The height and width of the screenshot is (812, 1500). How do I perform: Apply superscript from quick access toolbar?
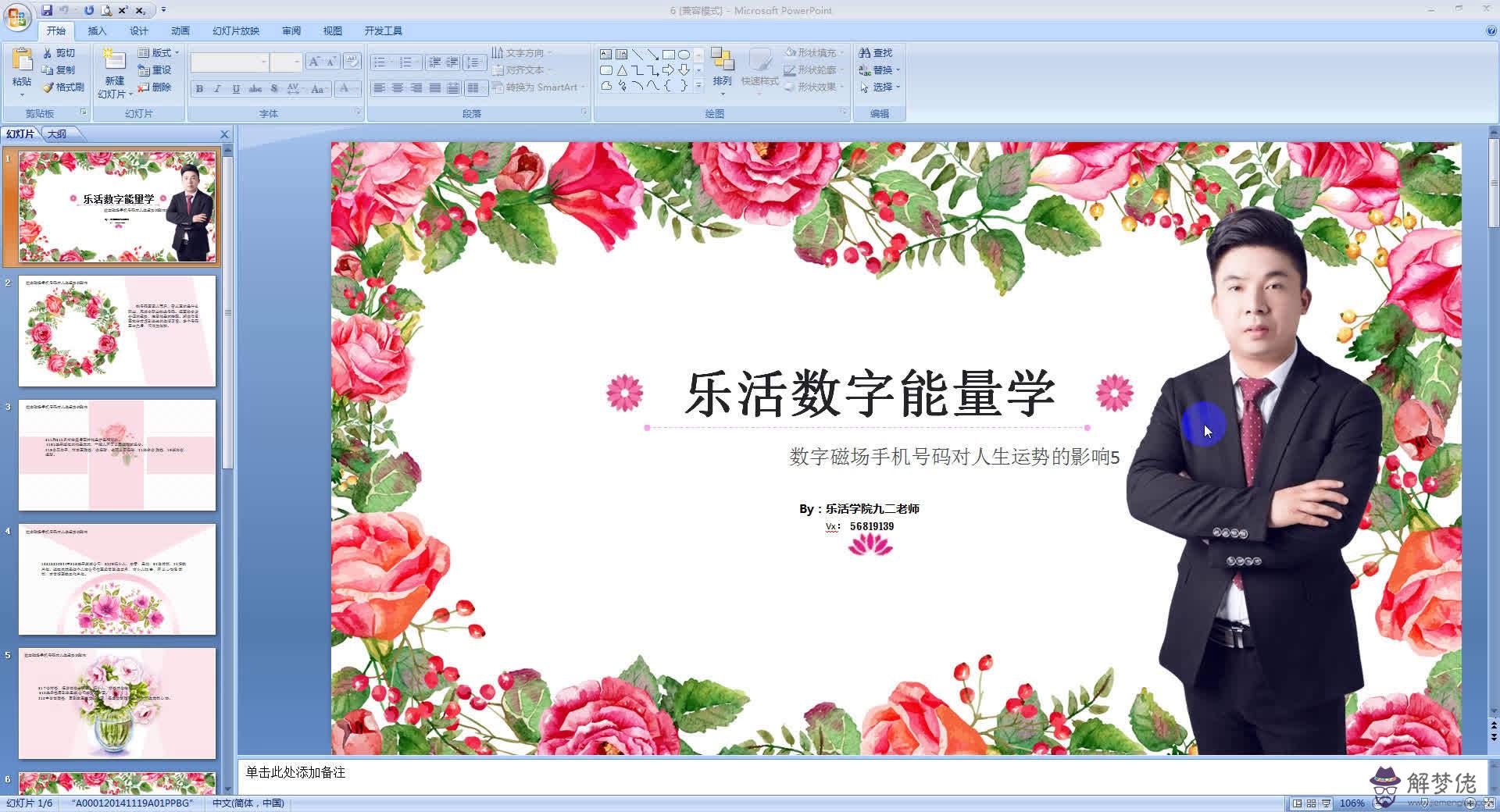coord(123,10)
